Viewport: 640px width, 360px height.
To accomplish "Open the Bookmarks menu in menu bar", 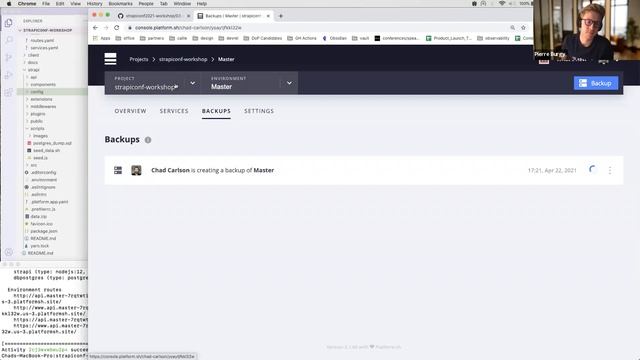I will 120,4.
